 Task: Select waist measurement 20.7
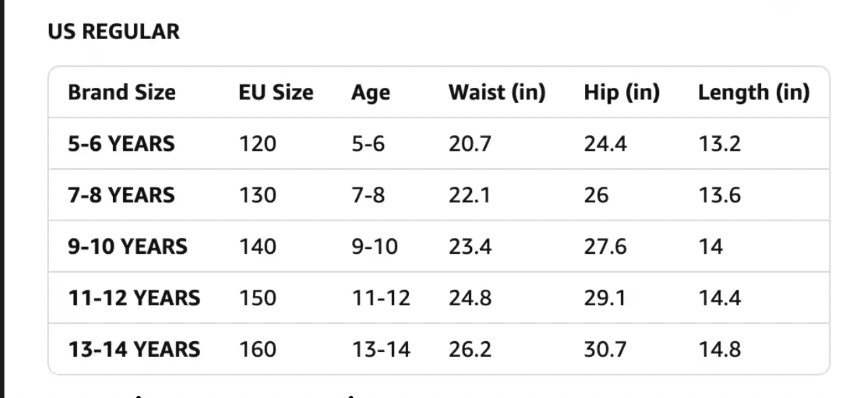(x=470, y=144)
